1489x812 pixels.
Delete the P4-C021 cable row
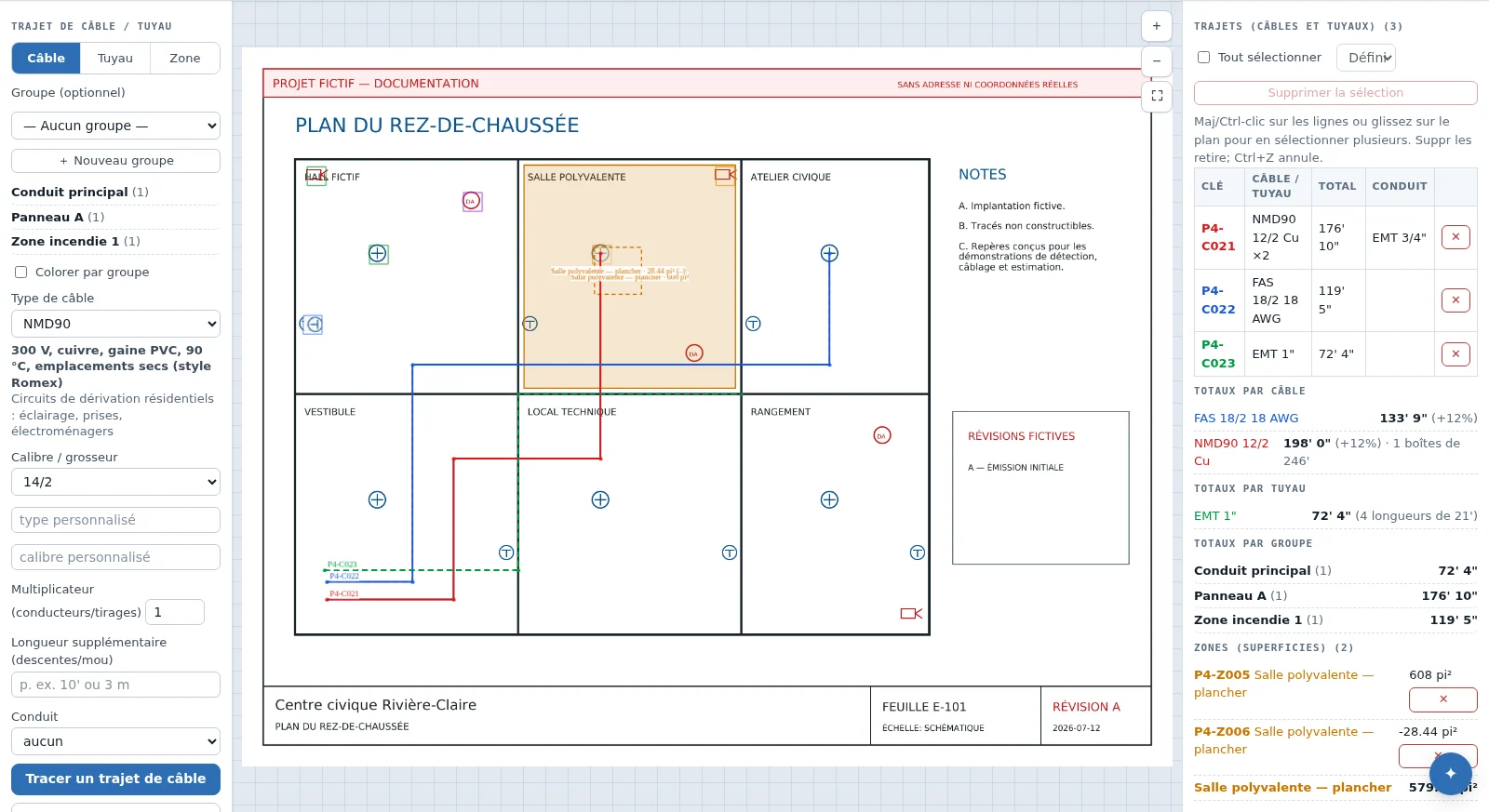[x=1455, y=237]
